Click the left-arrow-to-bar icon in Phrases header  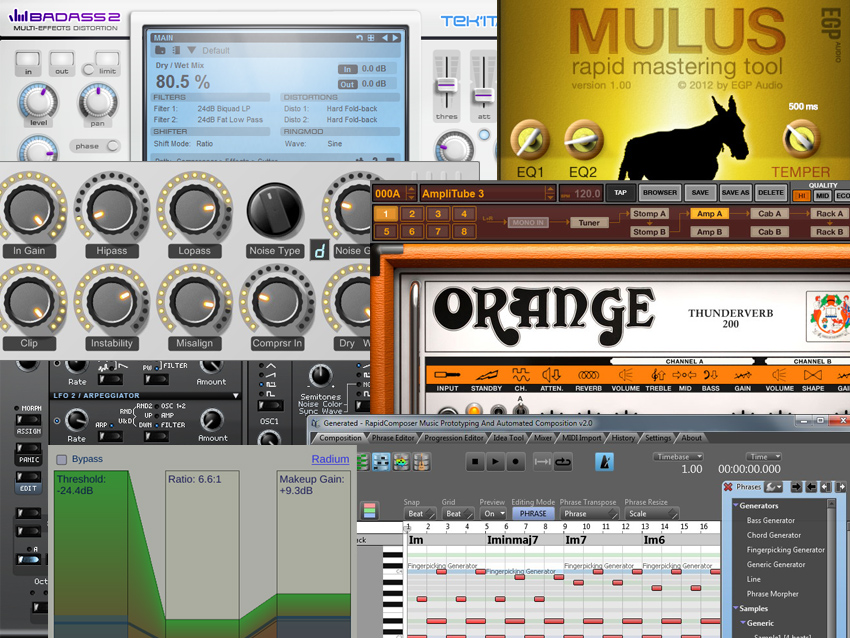(825, 487)
